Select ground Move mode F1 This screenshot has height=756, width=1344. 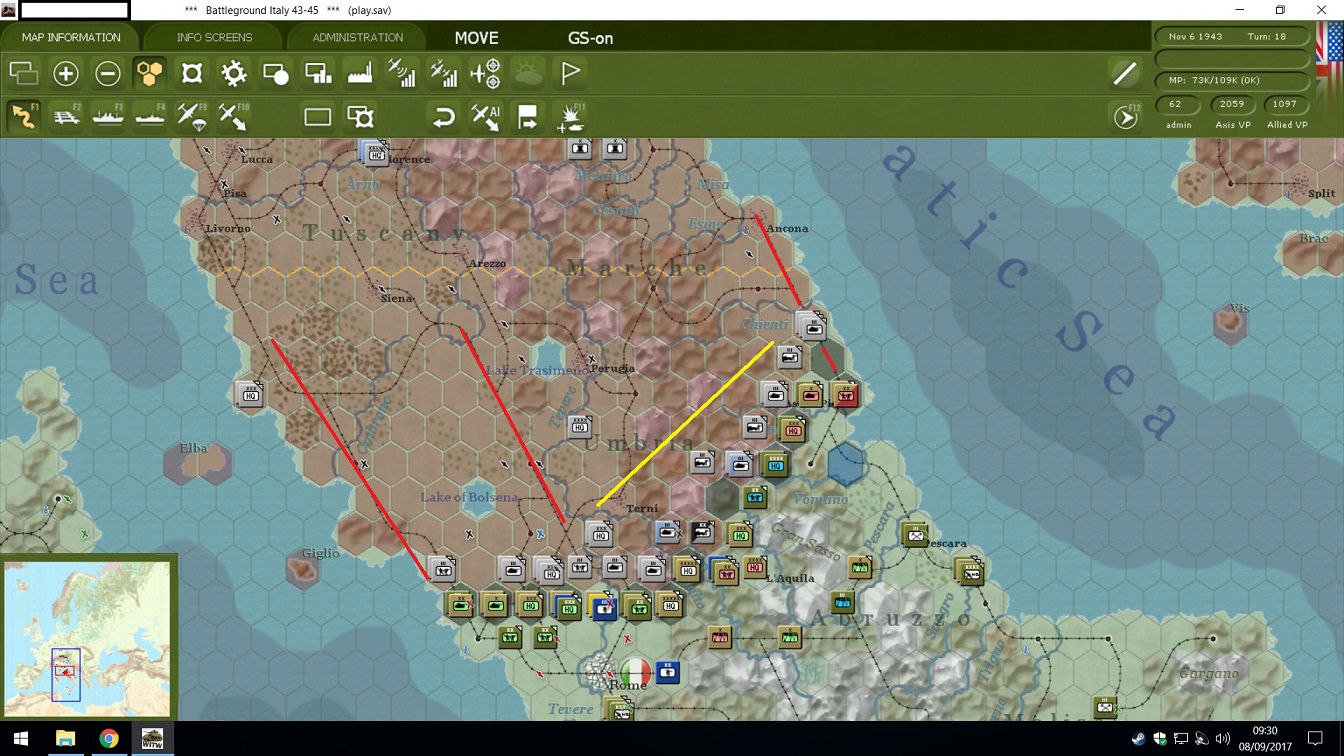point(24,117)
